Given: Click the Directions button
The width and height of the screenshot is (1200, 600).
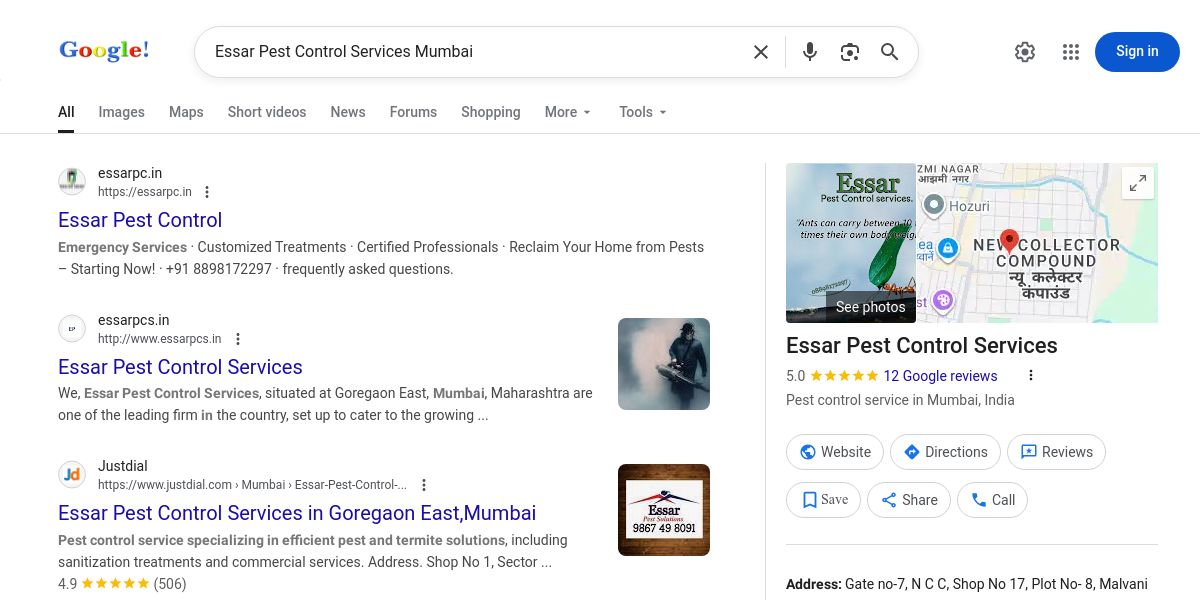Looking at the screenshot, I should (945, 452).
